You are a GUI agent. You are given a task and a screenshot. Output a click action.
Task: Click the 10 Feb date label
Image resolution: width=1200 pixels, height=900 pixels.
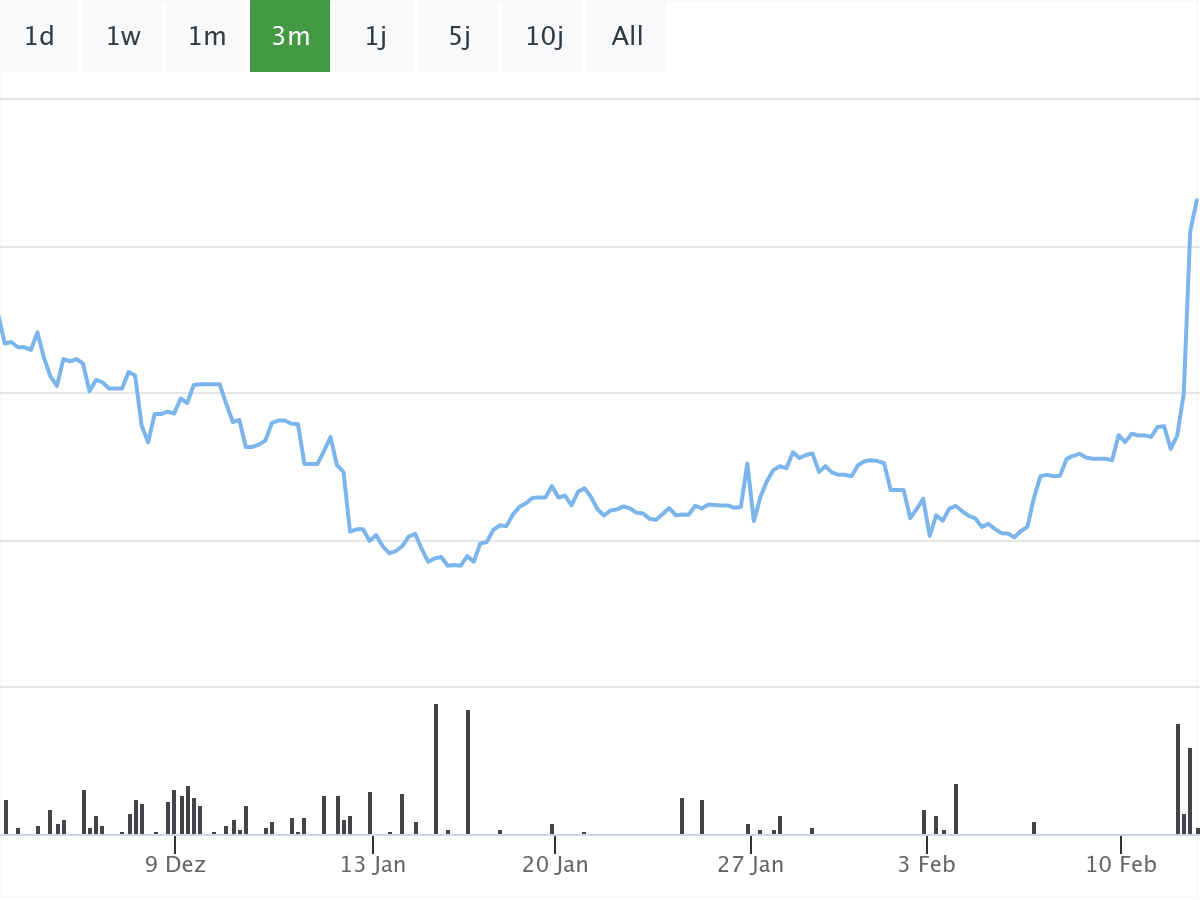click(x=1120, y=864)
